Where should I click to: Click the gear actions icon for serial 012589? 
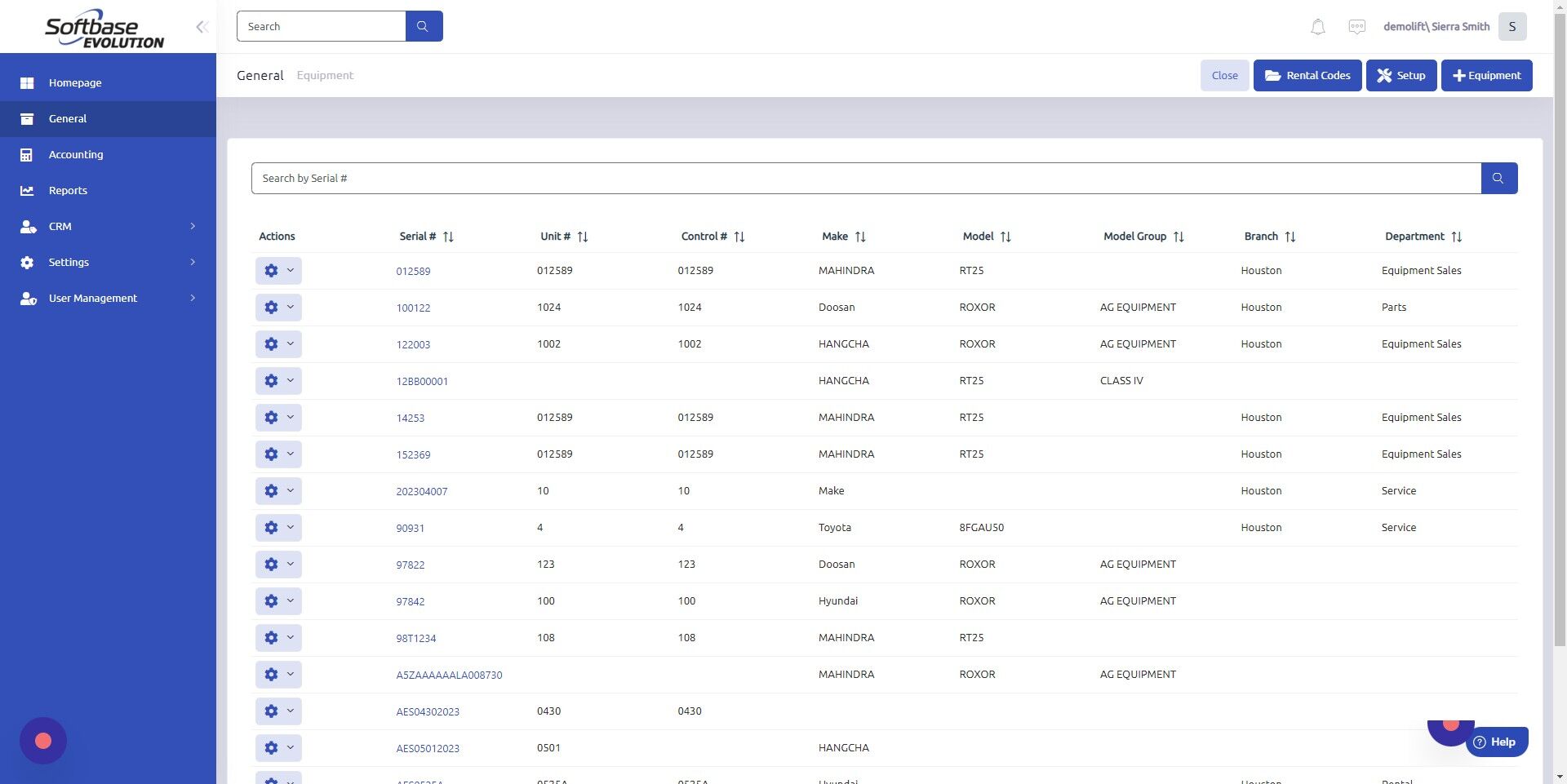271,270
